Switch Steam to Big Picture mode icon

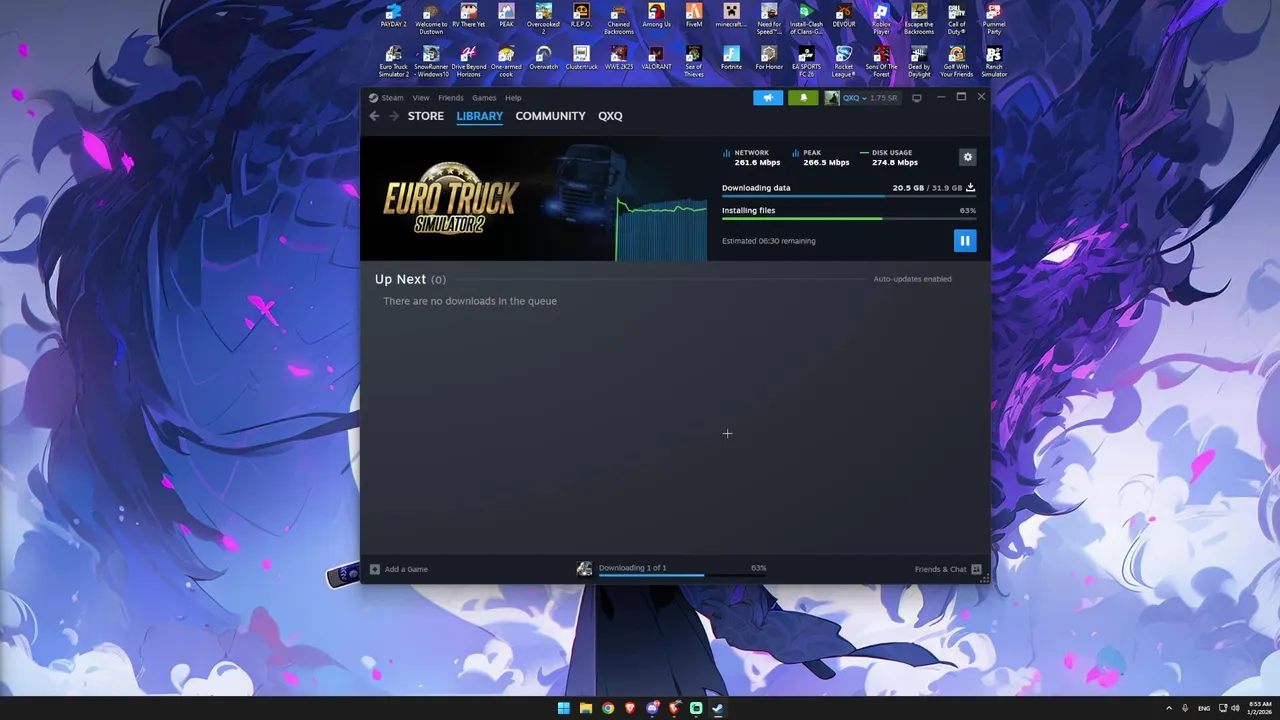(x=917, y=98)
